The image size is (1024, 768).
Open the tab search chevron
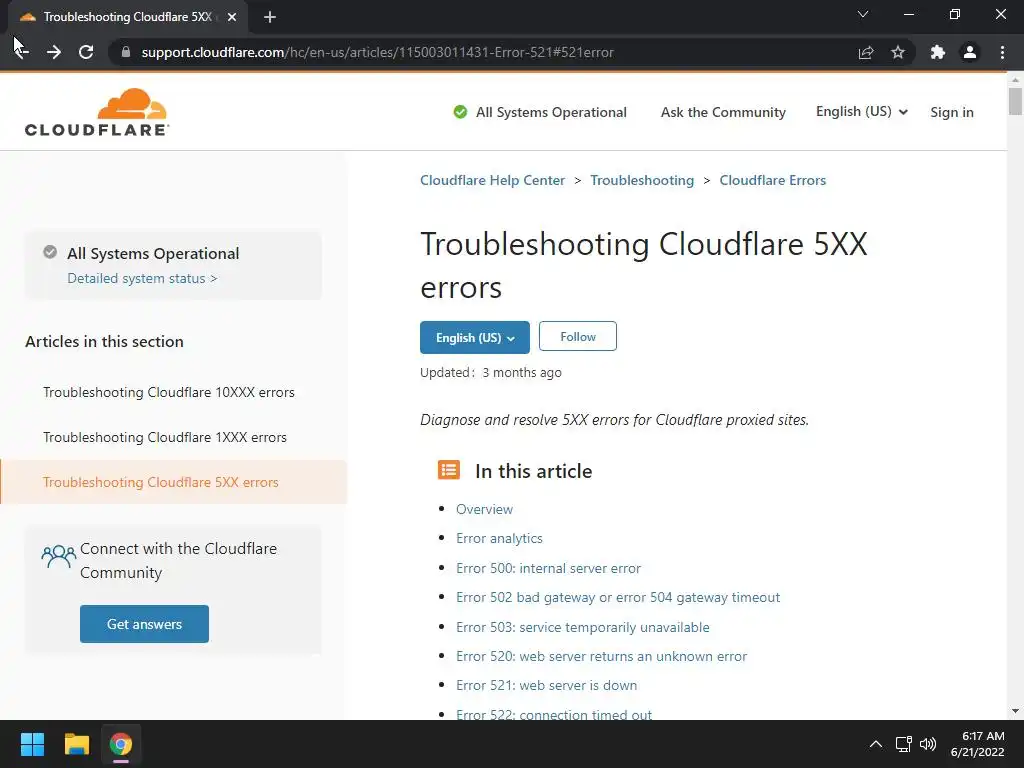click(863, 14)
